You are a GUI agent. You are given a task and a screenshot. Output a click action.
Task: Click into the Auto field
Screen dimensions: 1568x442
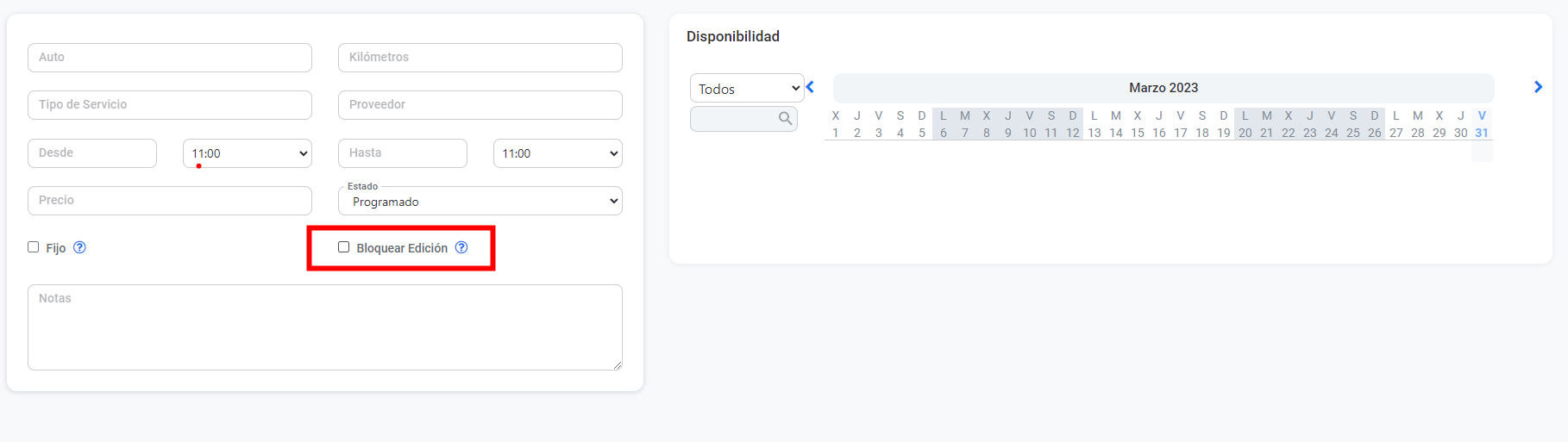point(170,58)
